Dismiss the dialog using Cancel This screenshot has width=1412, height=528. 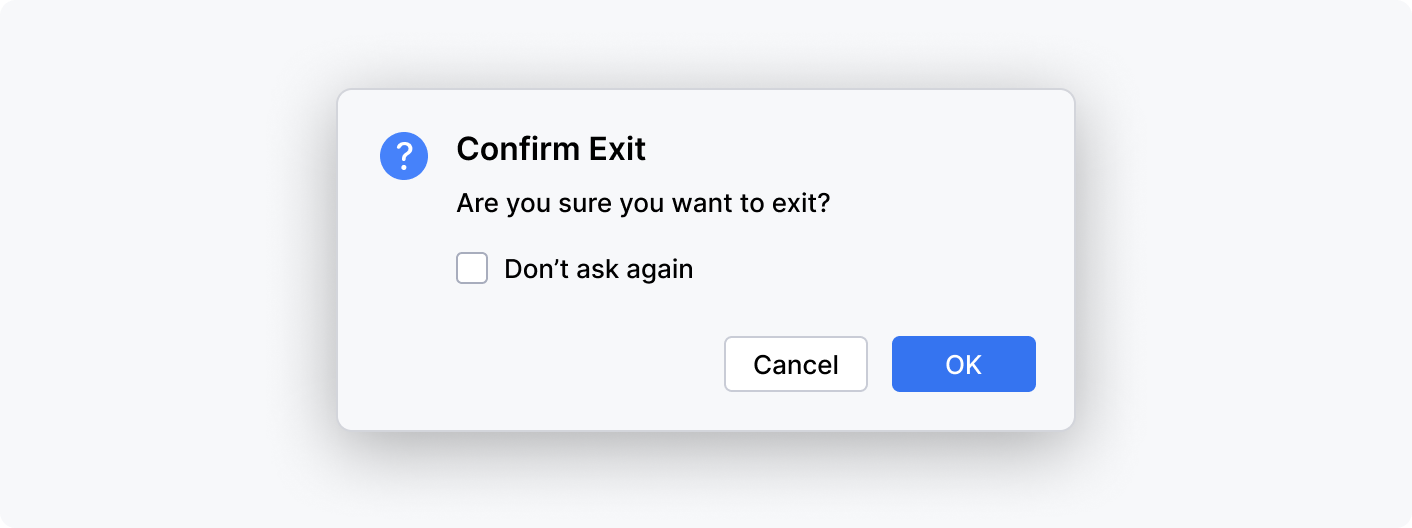(x=795, y=364)
